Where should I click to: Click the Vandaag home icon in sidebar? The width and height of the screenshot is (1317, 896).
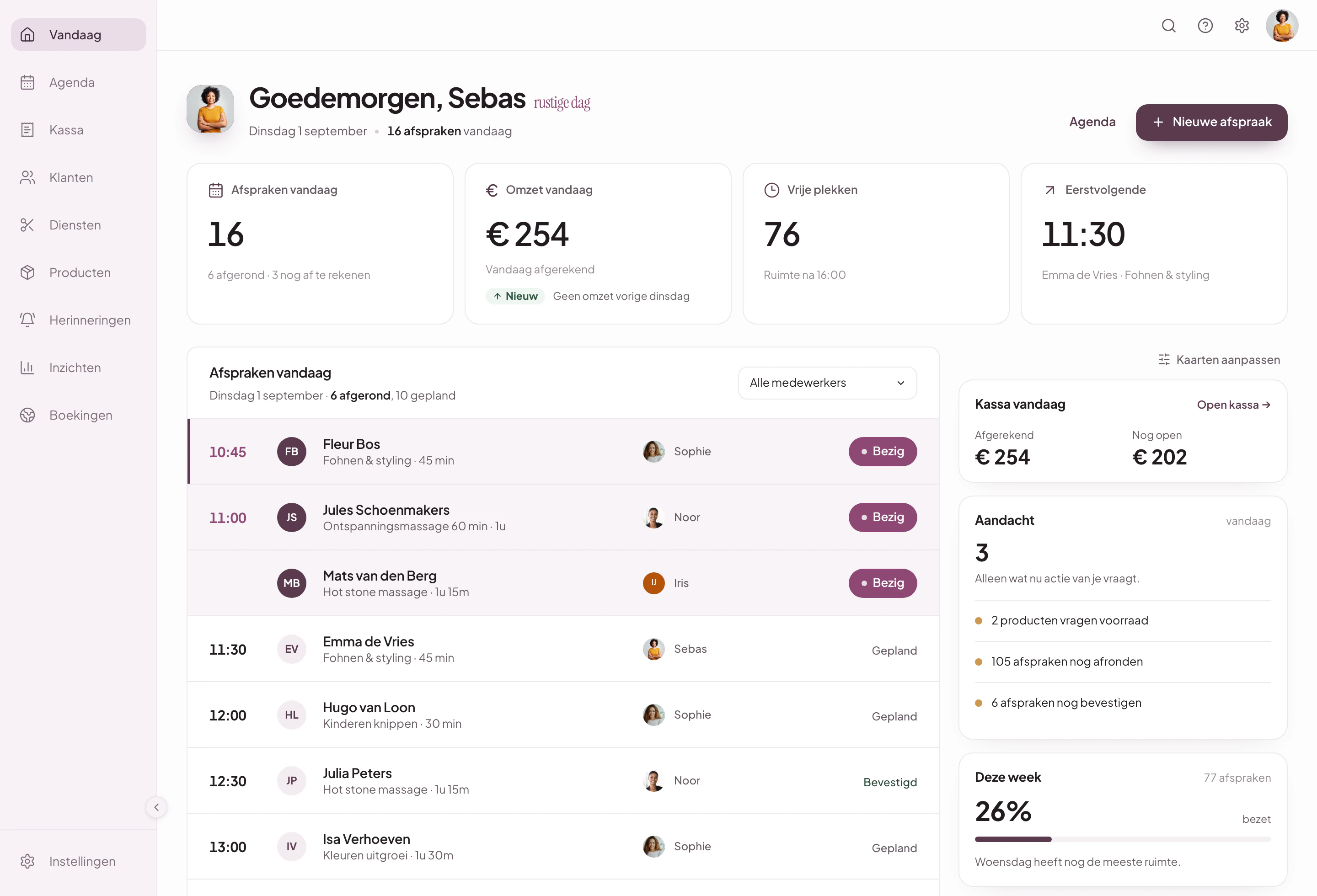coord(27,35)
